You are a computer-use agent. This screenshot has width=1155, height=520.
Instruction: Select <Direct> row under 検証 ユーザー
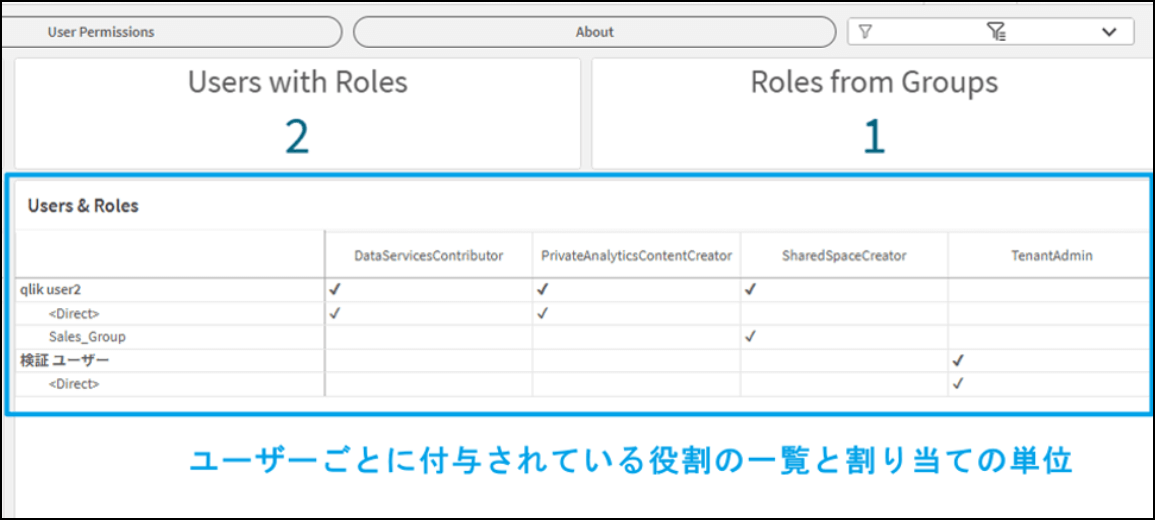point(74,384)
